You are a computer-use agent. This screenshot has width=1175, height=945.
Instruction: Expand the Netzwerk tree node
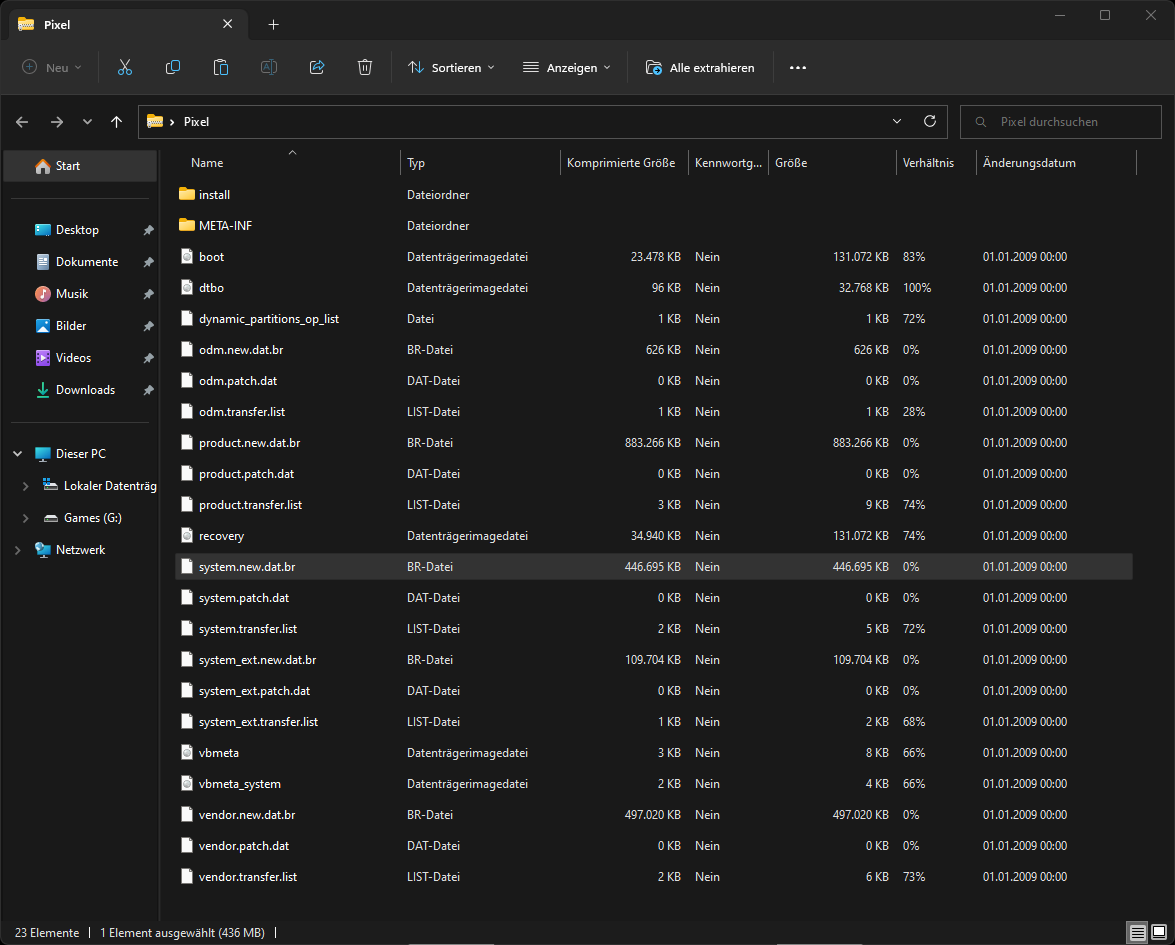[x=17, y=550]
